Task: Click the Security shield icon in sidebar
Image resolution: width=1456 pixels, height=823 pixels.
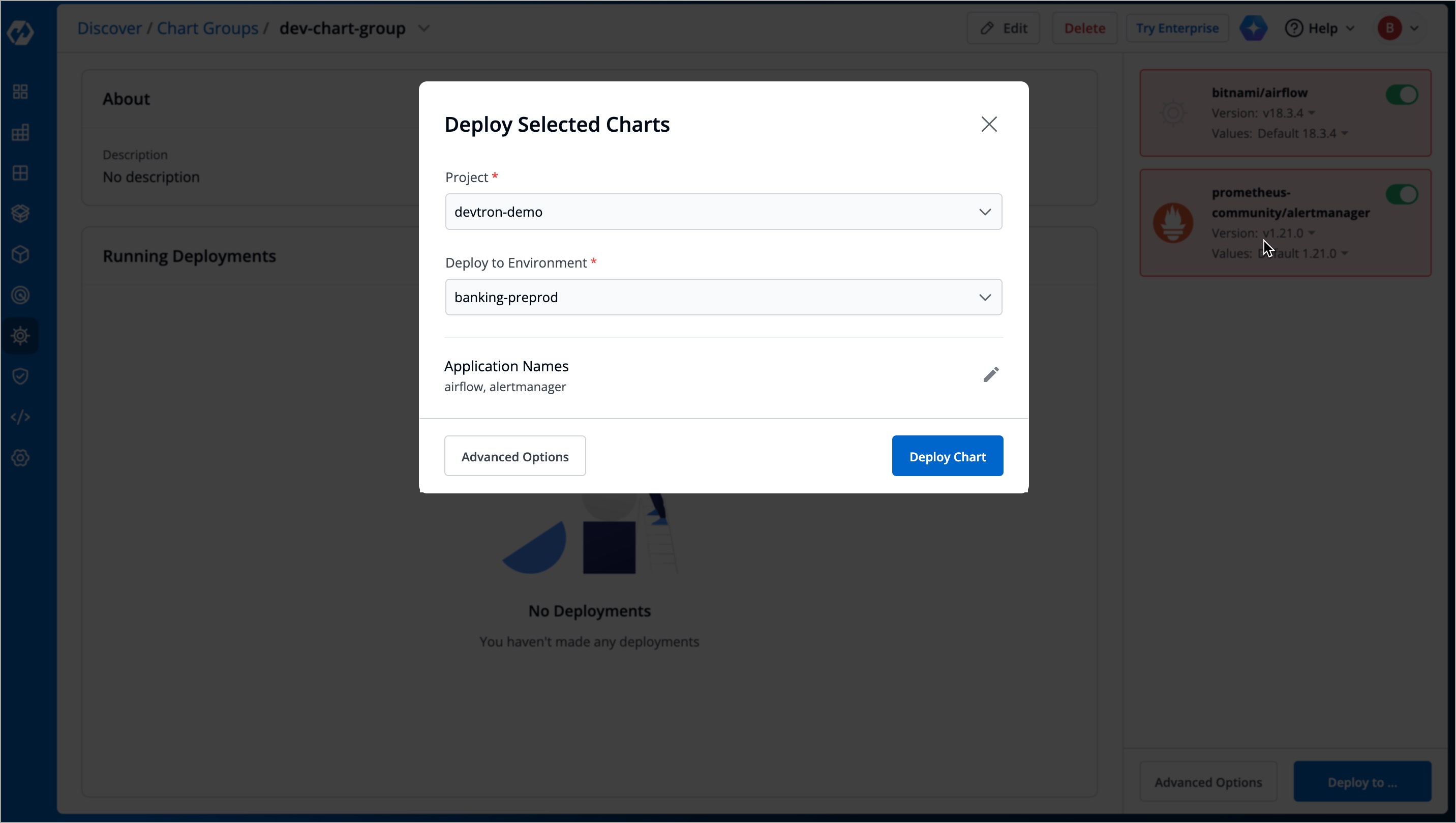Action: point(20,376)
